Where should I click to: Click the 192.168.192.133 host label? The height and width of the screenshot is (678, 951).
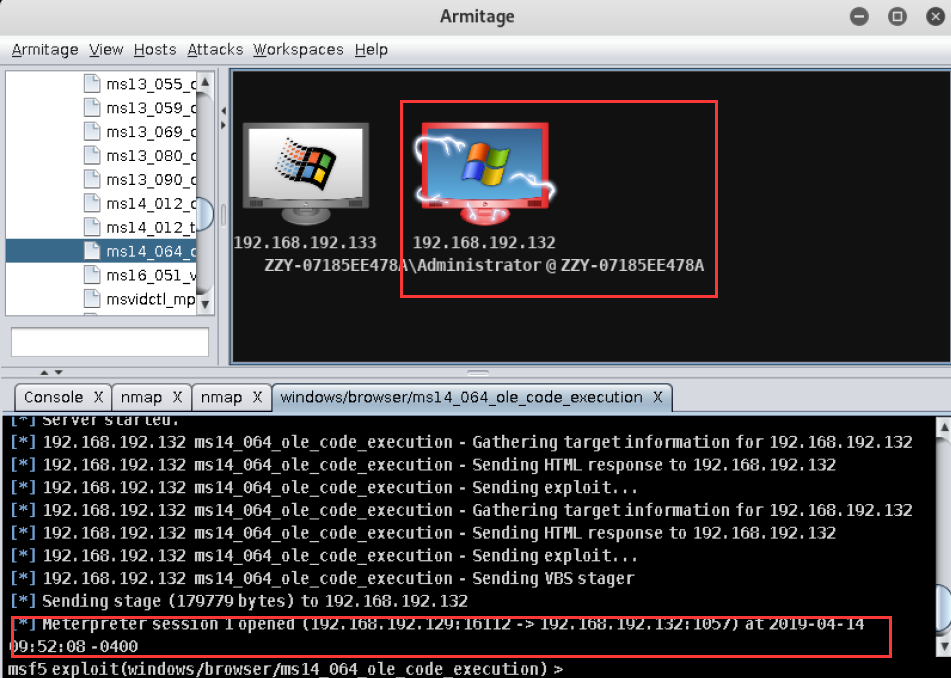(x=305, y=243)
